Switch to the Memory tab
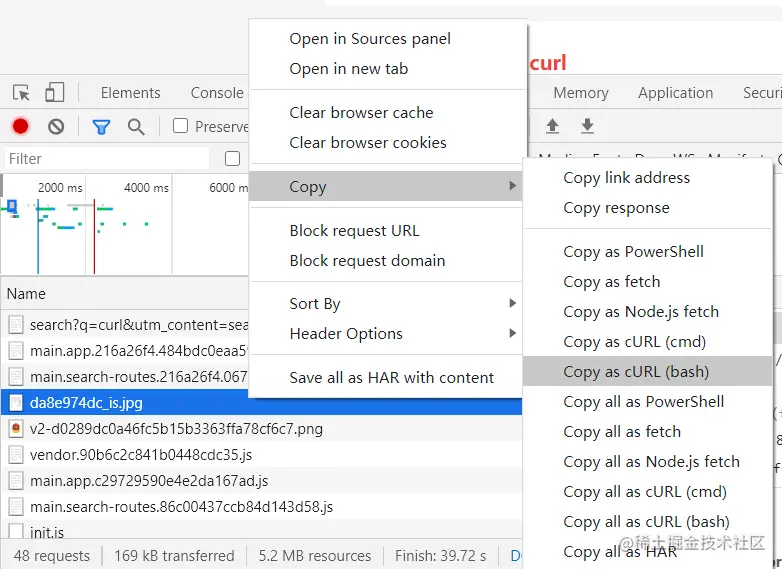 pyautogui.click(x=581, y=93)
